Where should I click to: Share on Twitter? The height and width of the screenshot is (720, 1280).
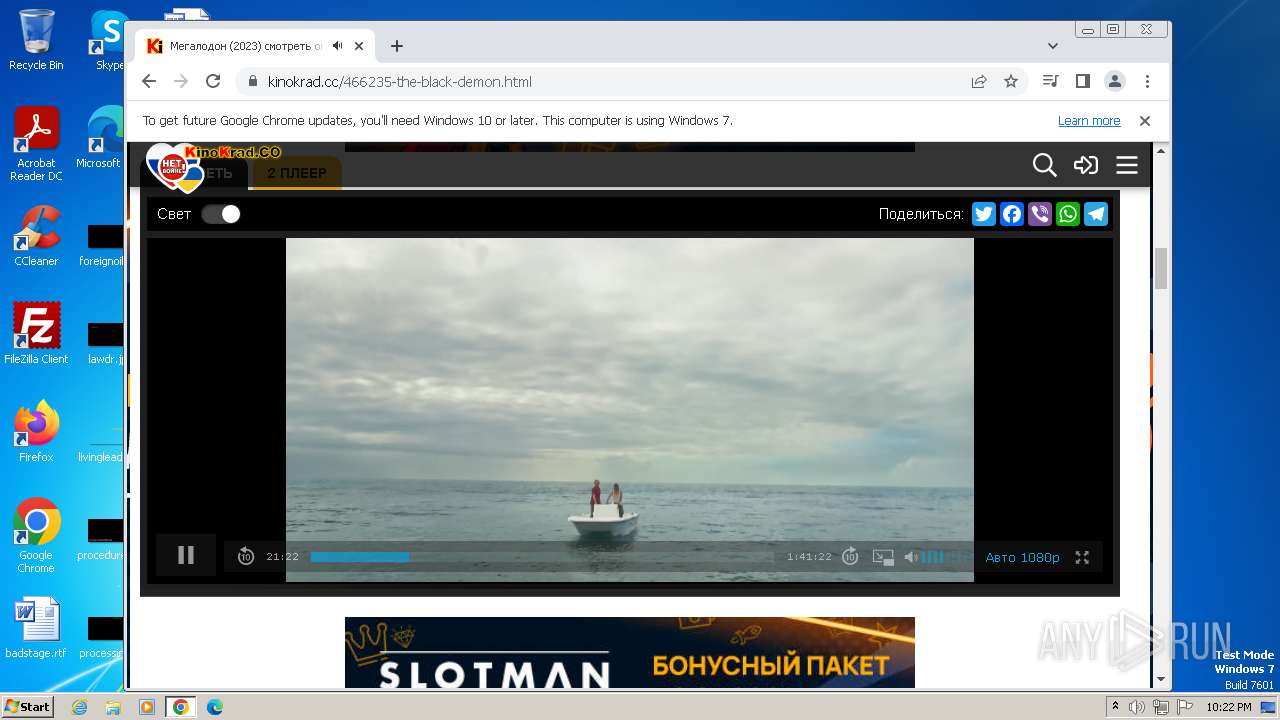coord(984,214)
